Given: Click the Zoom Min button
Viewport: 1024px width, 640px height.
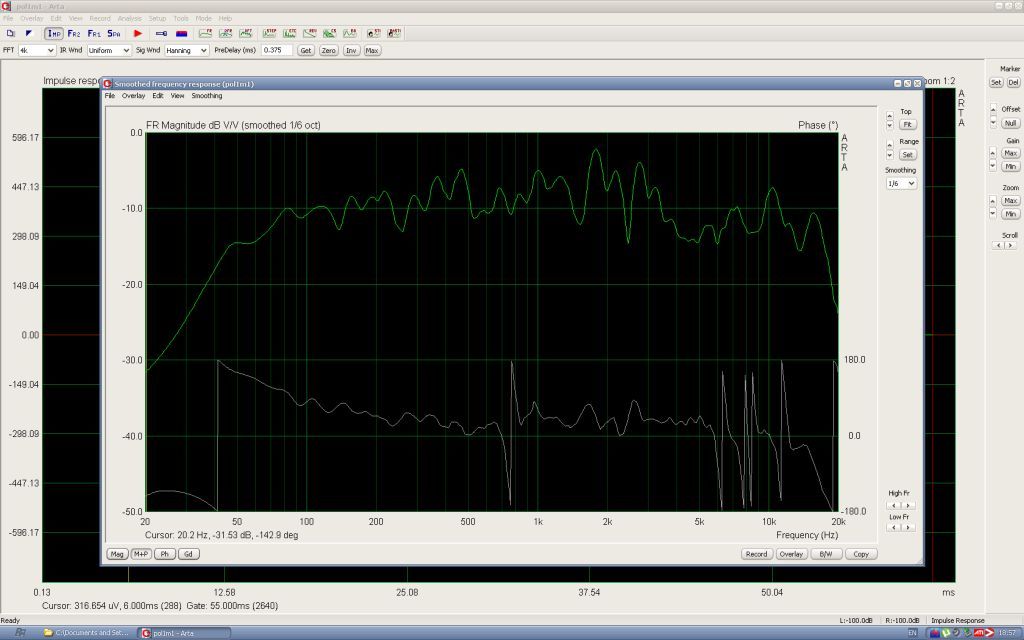Looking at the screenshot, I should pos(1010,214).
